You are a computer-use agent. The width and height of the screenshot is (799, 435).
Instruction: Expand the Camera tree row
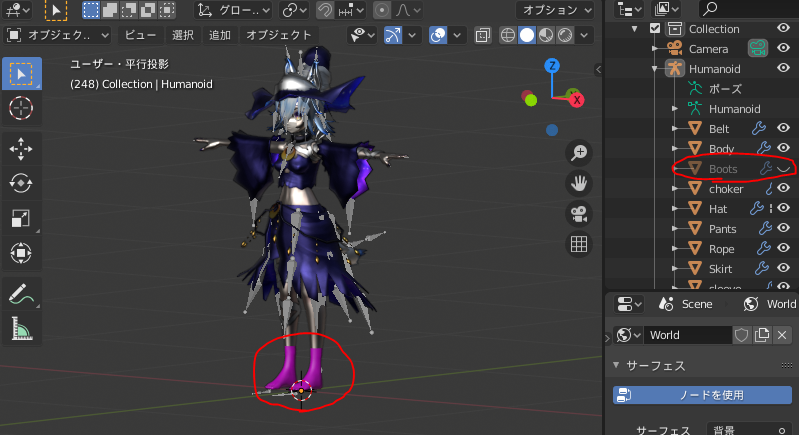click(655, 49)
